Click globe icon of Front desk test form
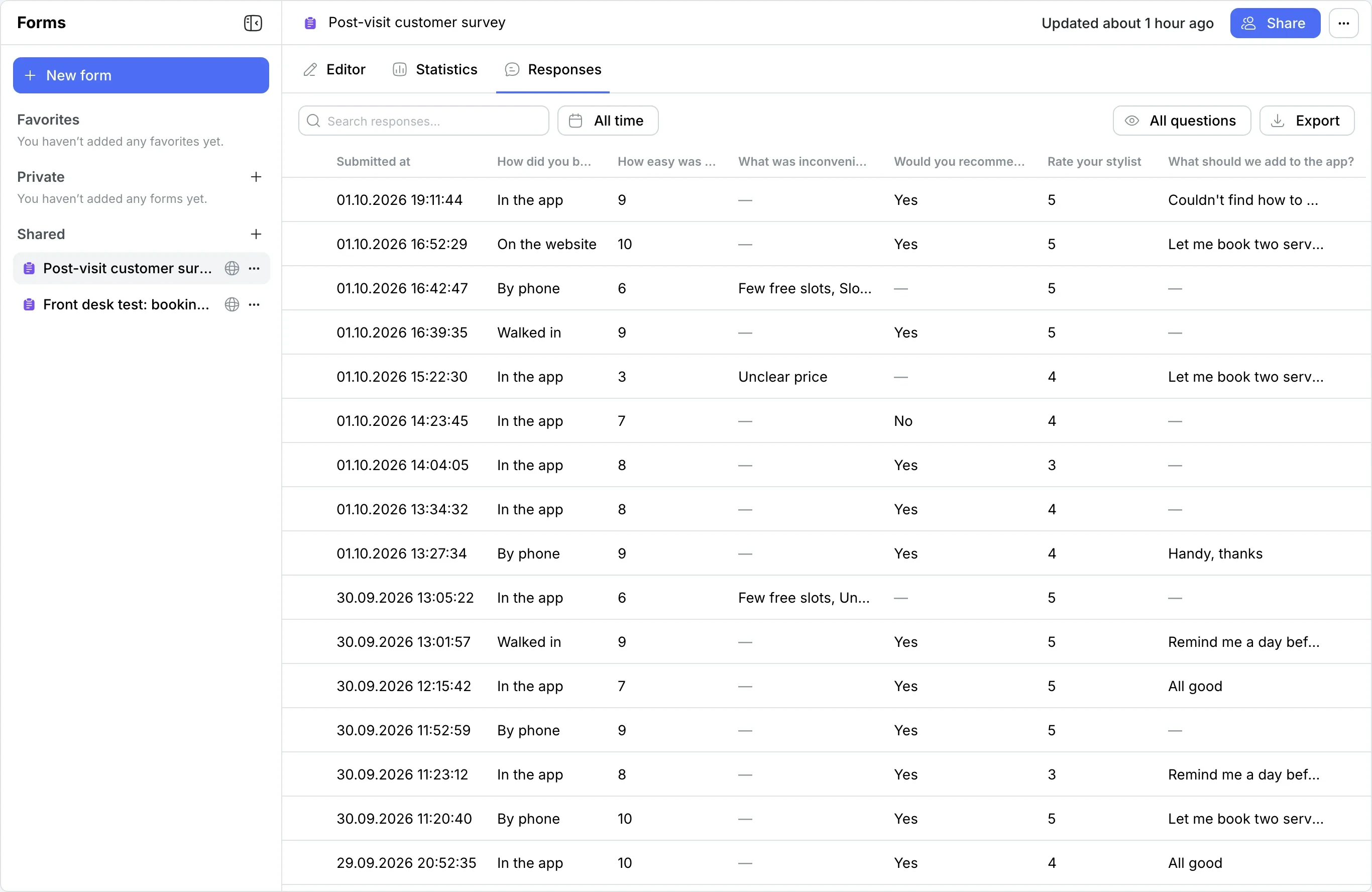 [232, 305]
